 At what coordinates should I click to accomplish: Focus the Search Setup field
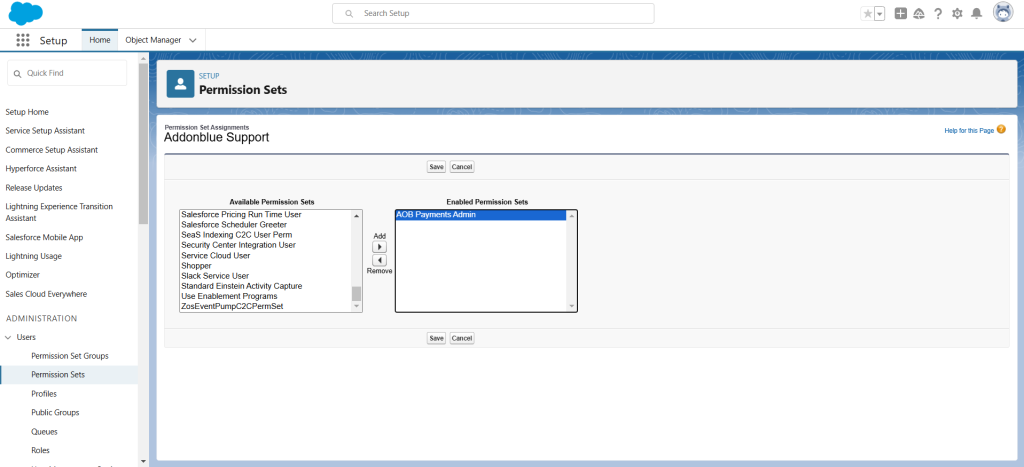point(493,14)
